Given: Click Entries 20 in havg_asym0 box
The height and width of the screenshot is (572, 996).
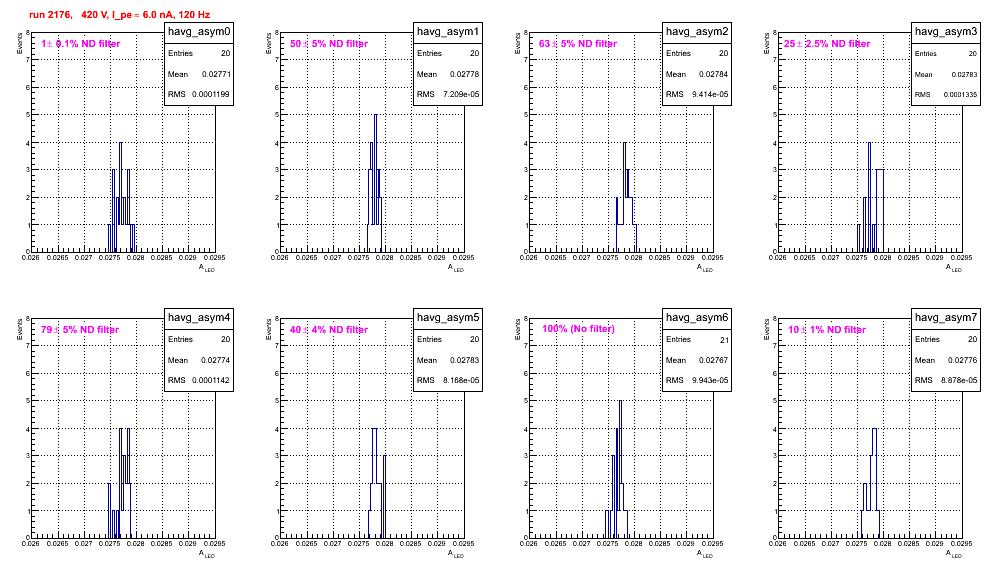Looking at the screenshot, I should tap(199, 54).
